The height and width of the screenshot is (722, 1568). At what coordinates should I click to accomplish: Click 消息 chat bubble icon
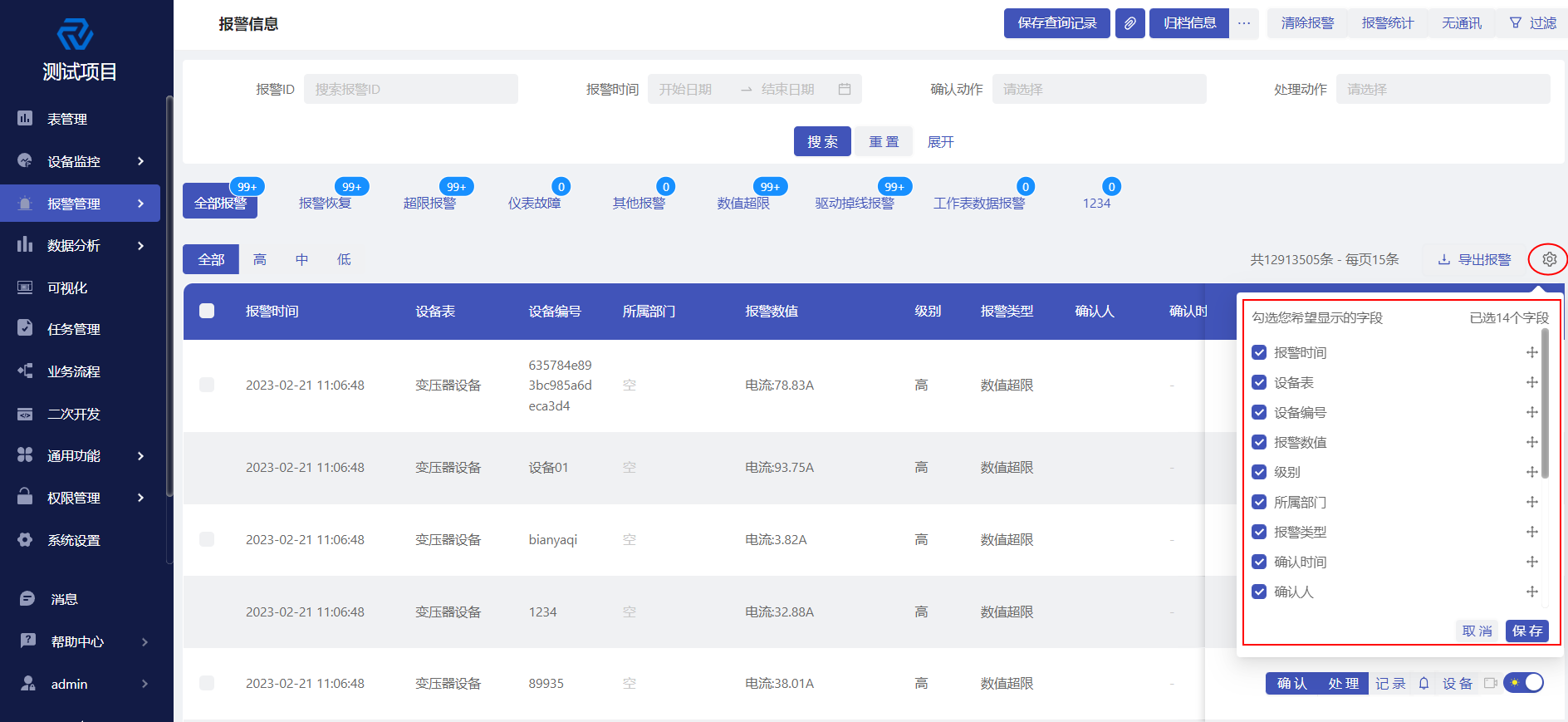[27, 598]
